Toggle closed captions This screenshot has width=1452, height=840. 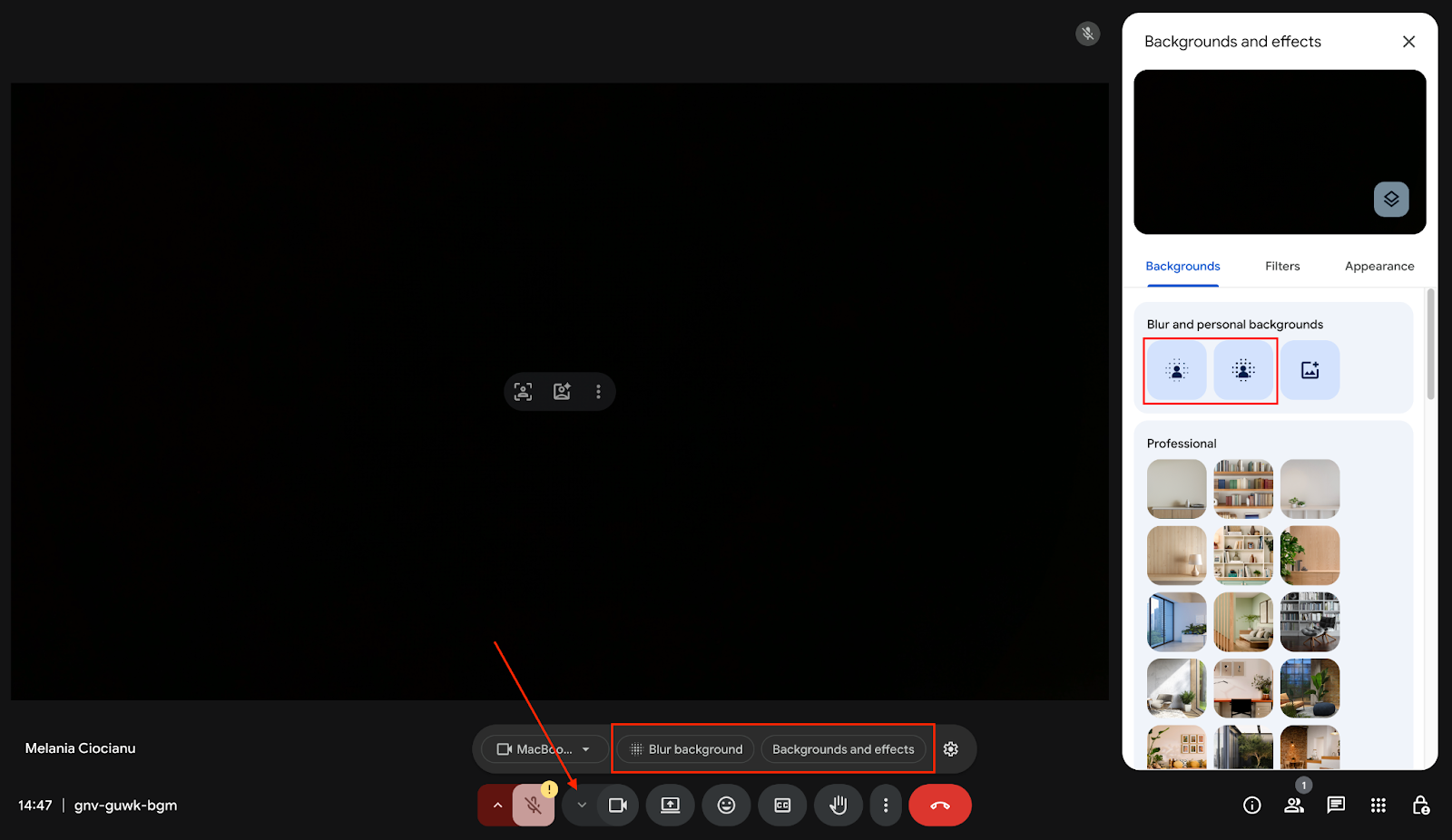782,806
